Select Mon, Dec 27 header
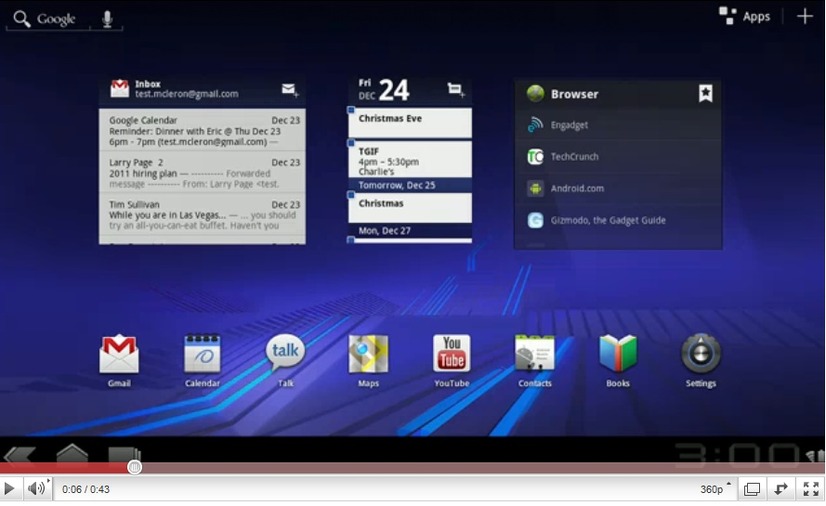This screenshot has height=506, width=826. point(410,231)
